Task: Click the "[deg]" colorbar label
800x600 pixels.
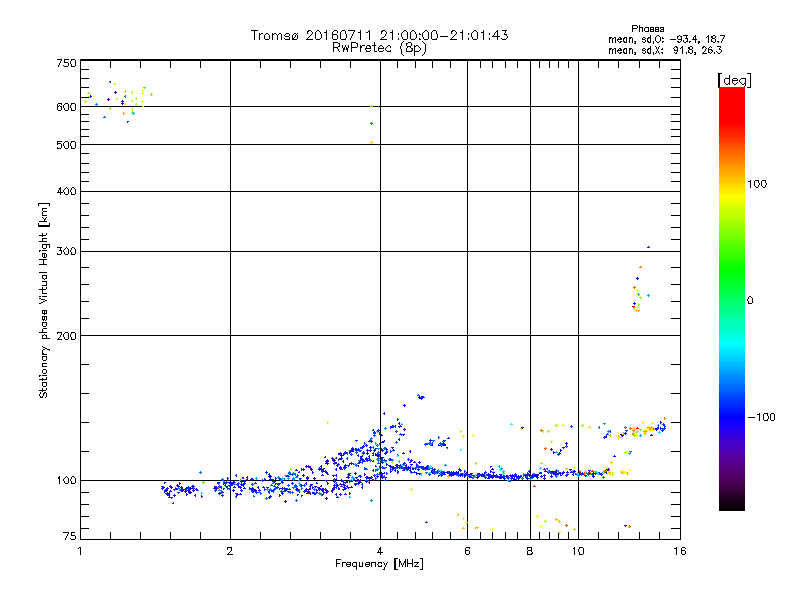Action: (x=734, y=80)
